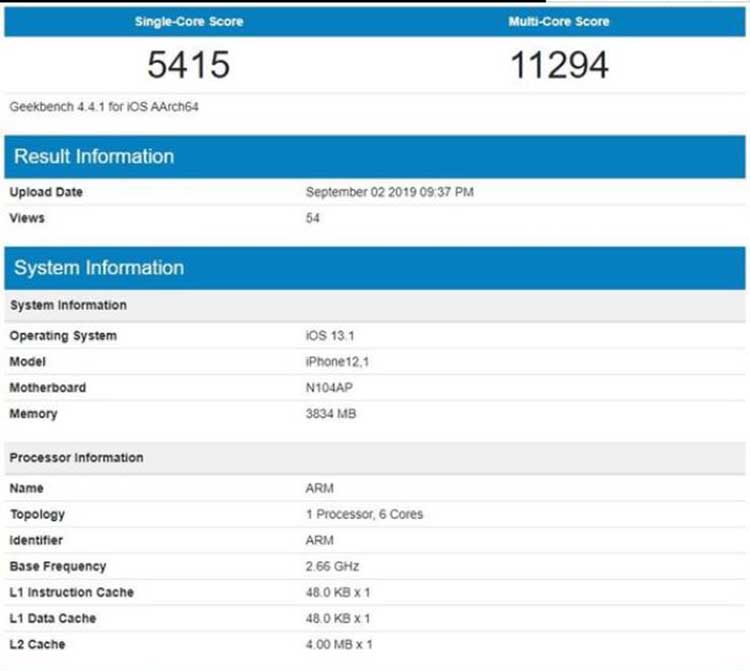The image size is (750, 671).
Task: Select the L1 Instruction Cache 48.0 KB x 1 value
Action: pyautogui.click(x=338, y=592)
